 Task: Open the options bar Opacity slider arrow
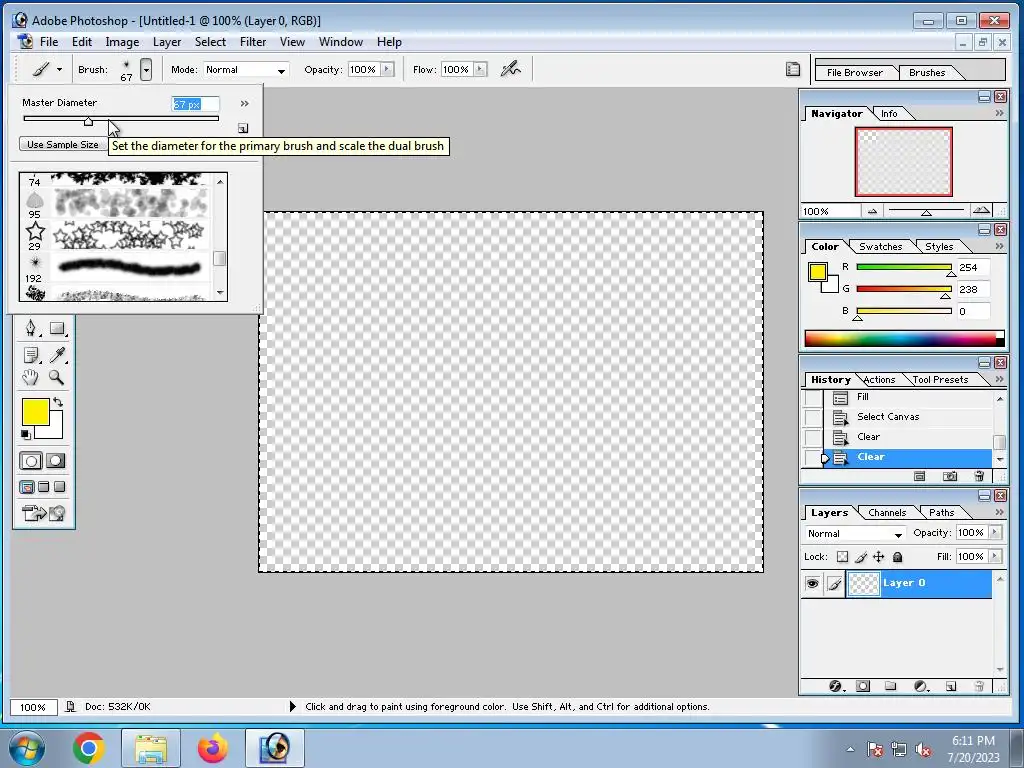point(388,69)
